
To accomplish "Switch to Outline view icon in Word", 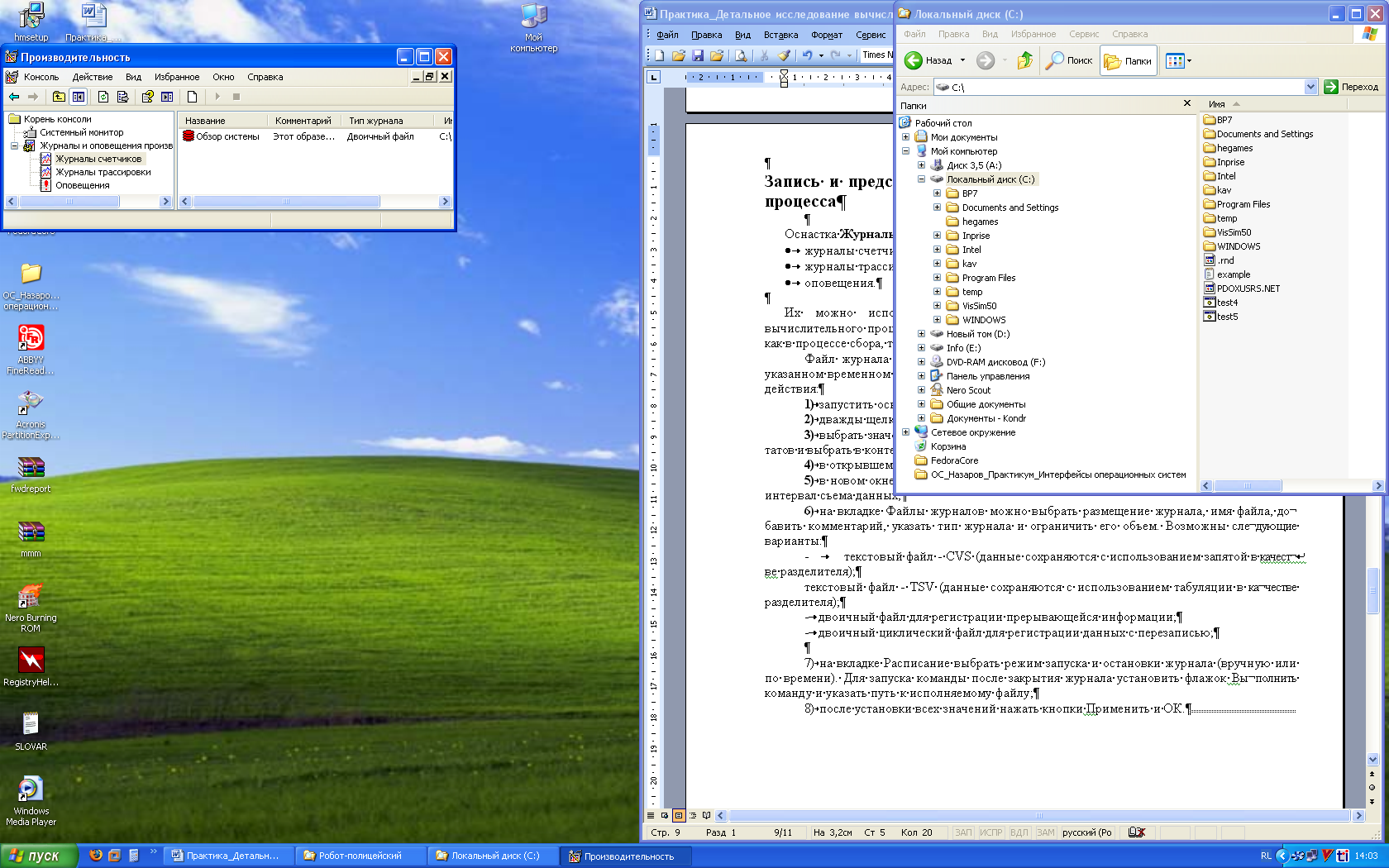I will coord(693,815).
